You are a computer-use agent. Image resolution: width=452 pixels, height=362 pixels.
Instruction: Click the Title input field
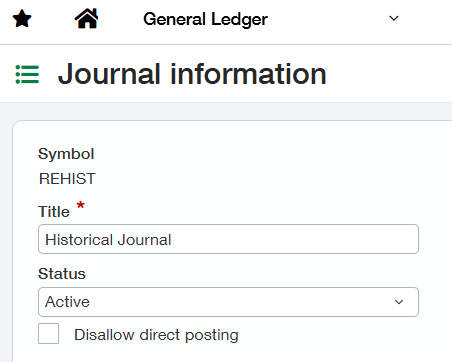[x=228, y=239]
